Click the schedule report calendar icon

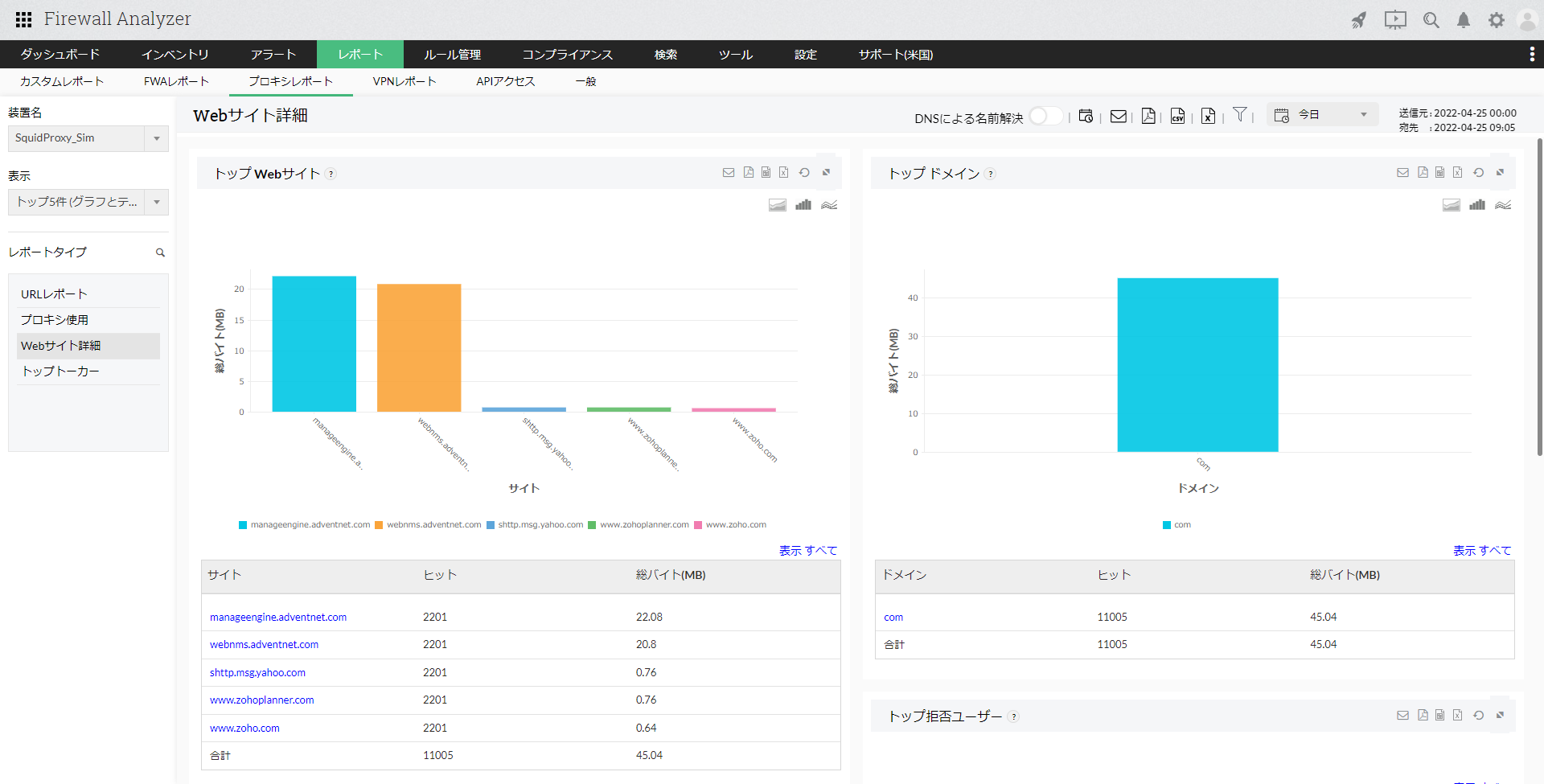pos(1086,117)
